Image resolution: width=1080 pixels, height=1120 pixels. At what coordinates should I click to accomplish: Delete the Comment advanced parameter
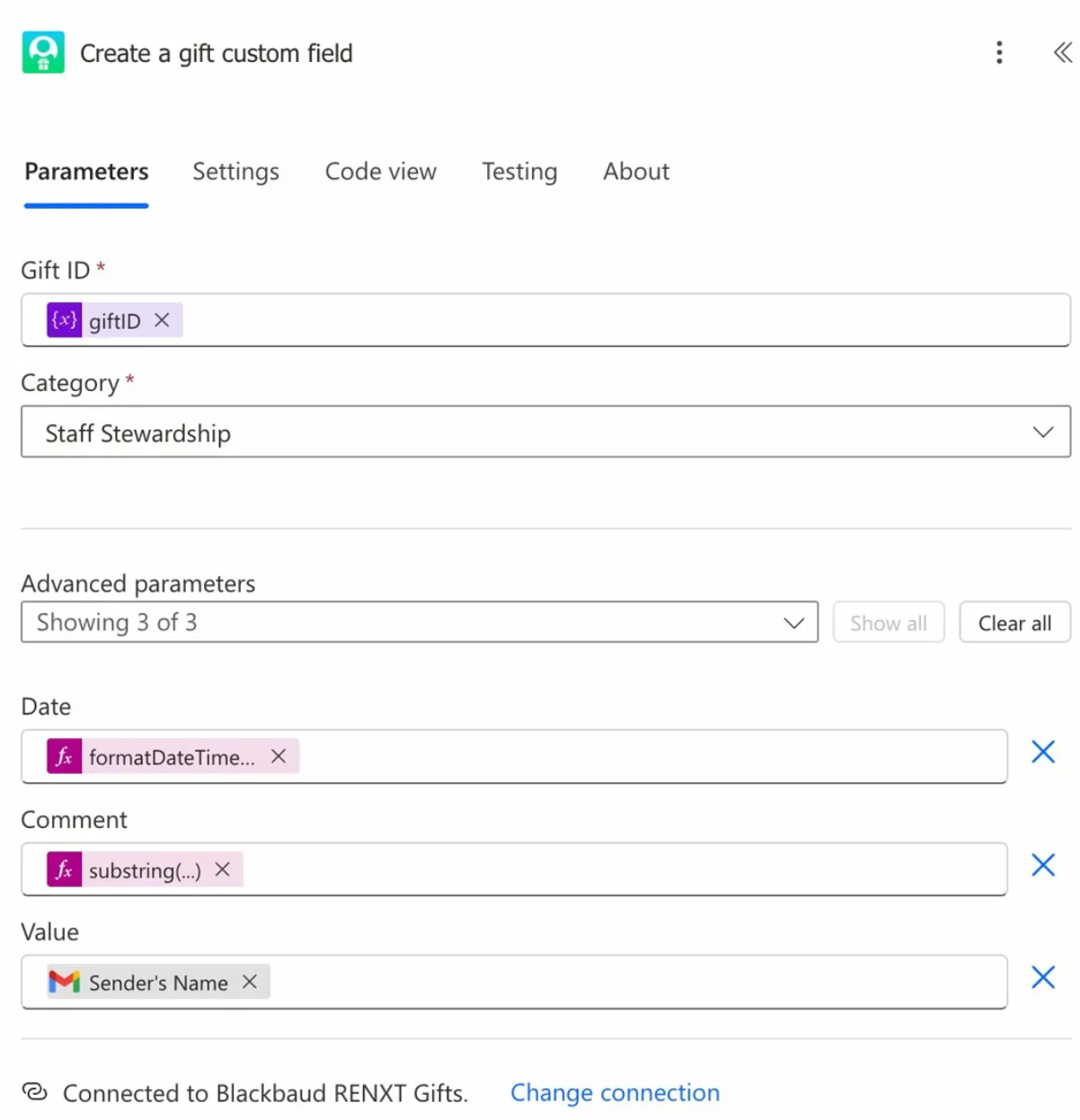(x=1042, y=866)
